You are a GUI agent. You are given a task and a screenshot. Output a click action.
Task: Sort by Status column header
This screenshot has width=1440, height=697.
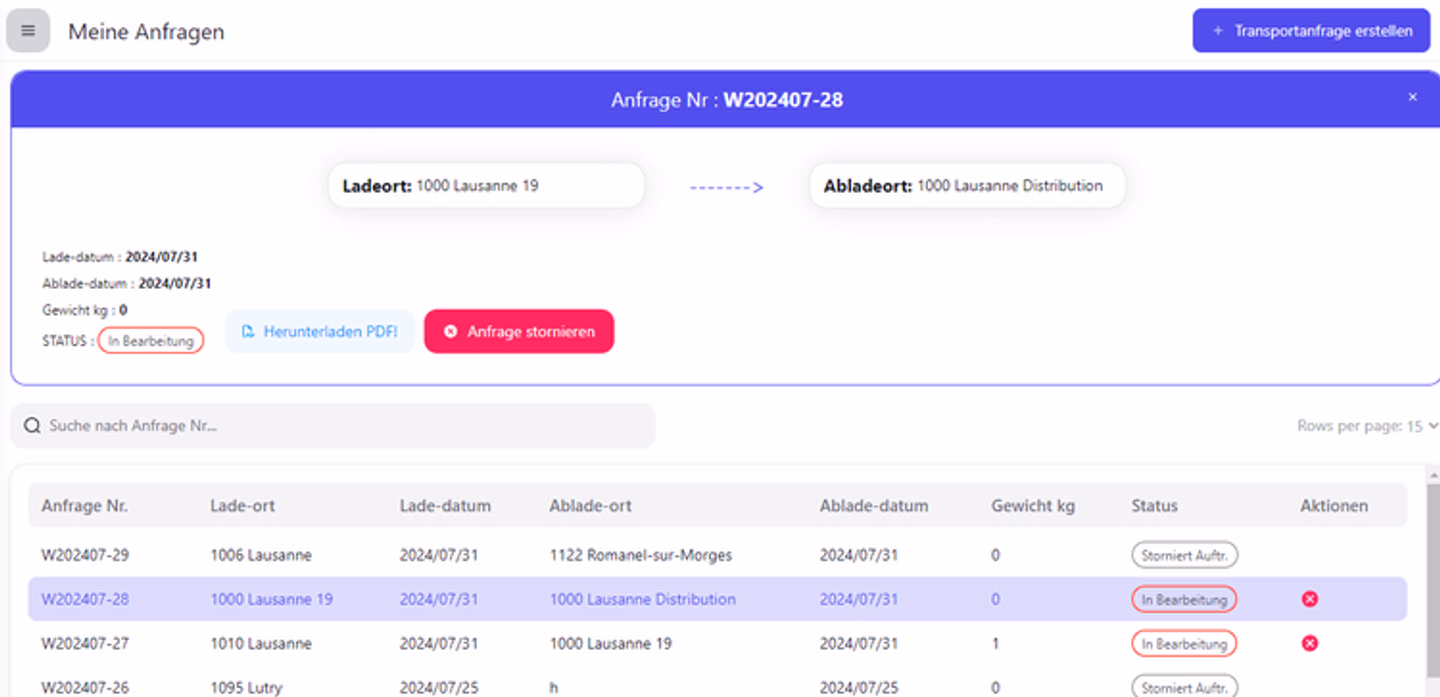coord(1154,506)
